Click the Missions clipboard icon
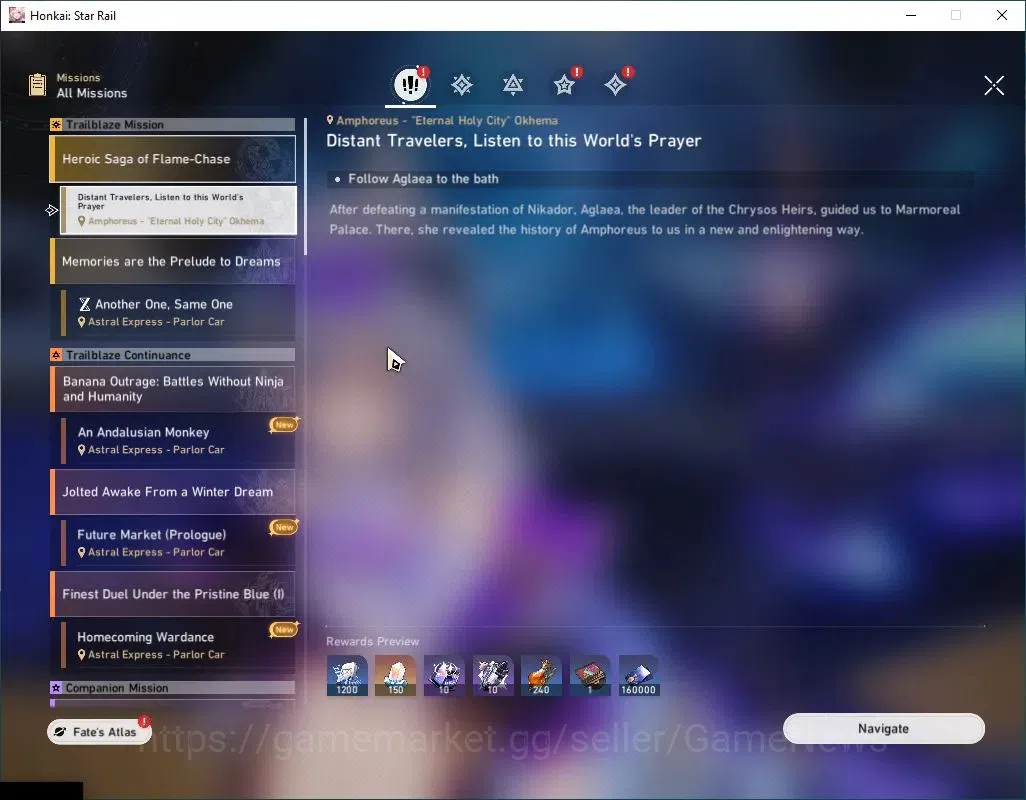 pyautogui.click(x=37, y=85)
